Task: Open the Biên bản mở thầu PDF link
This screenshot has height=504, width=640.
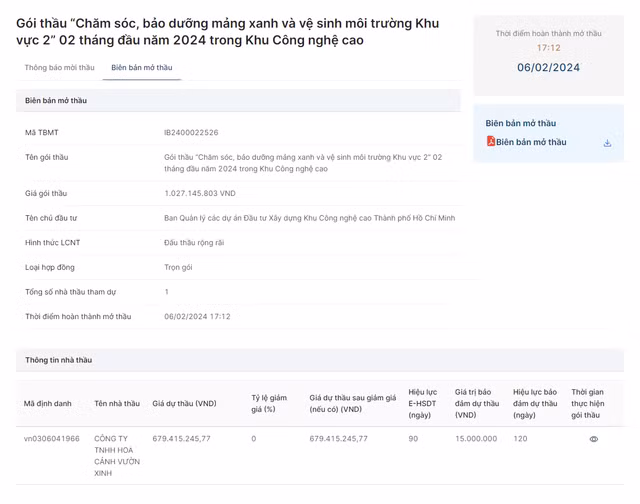Action: click(x=531, y=142)
